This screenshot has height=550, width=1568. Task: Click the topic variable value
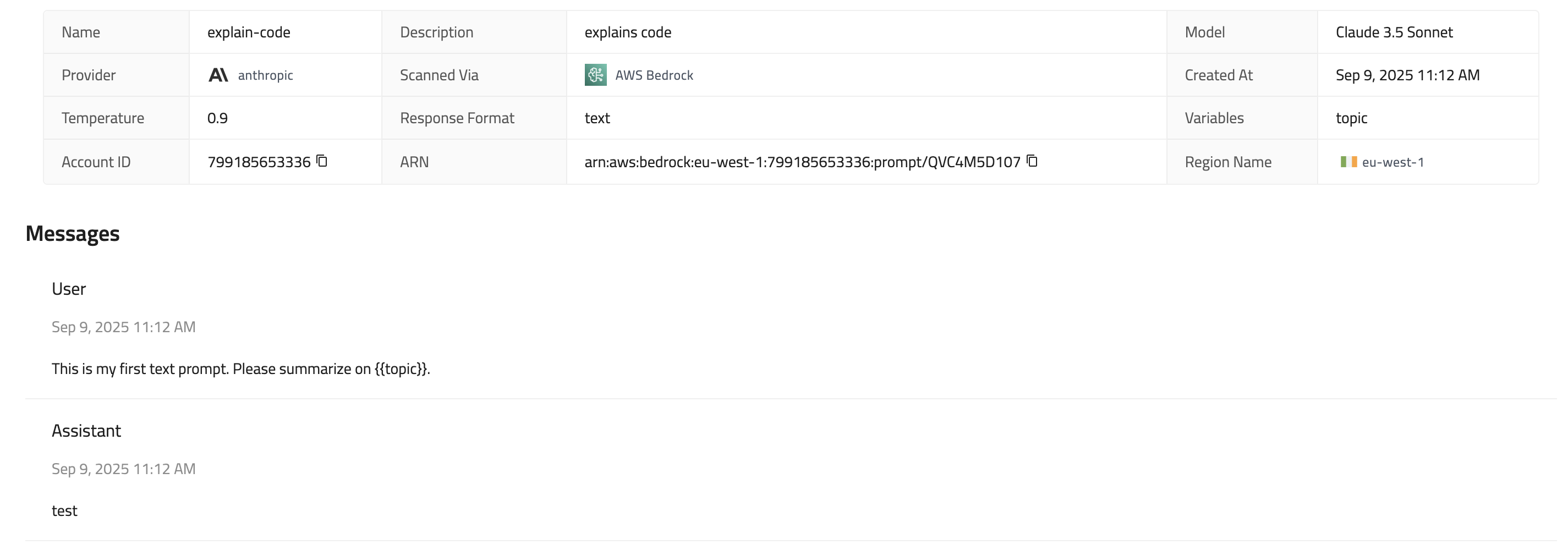pyautogui.click(x=1351, y=118)
